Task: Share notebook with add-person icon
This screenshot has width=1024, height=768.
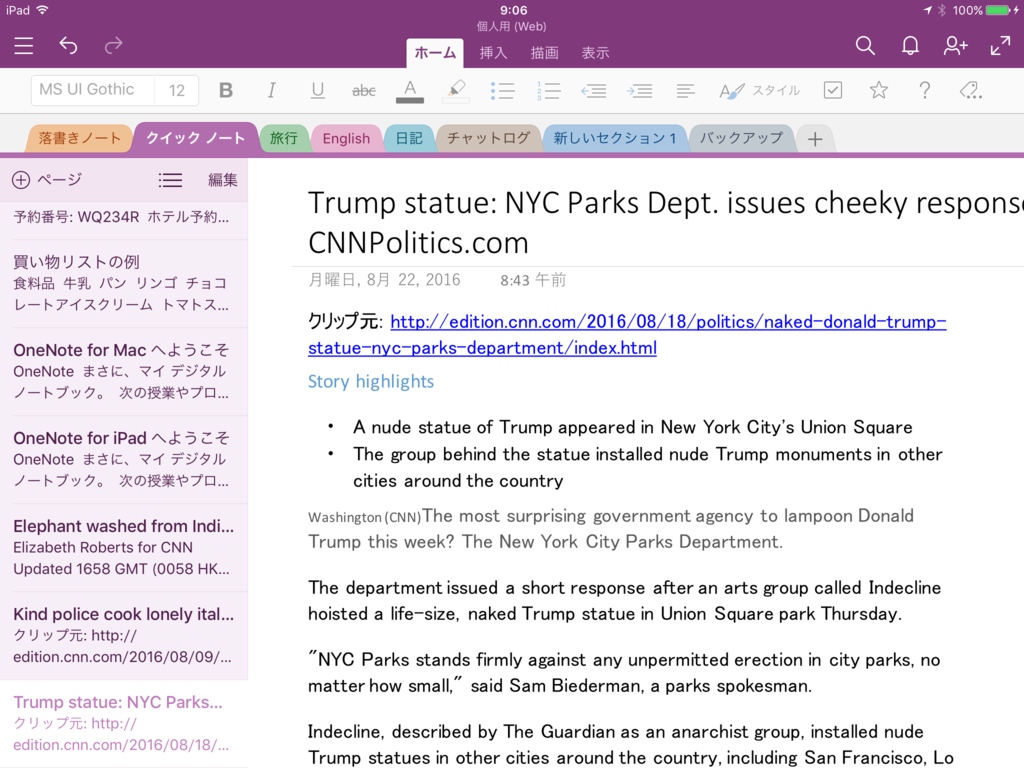Action: coord(955,45)
